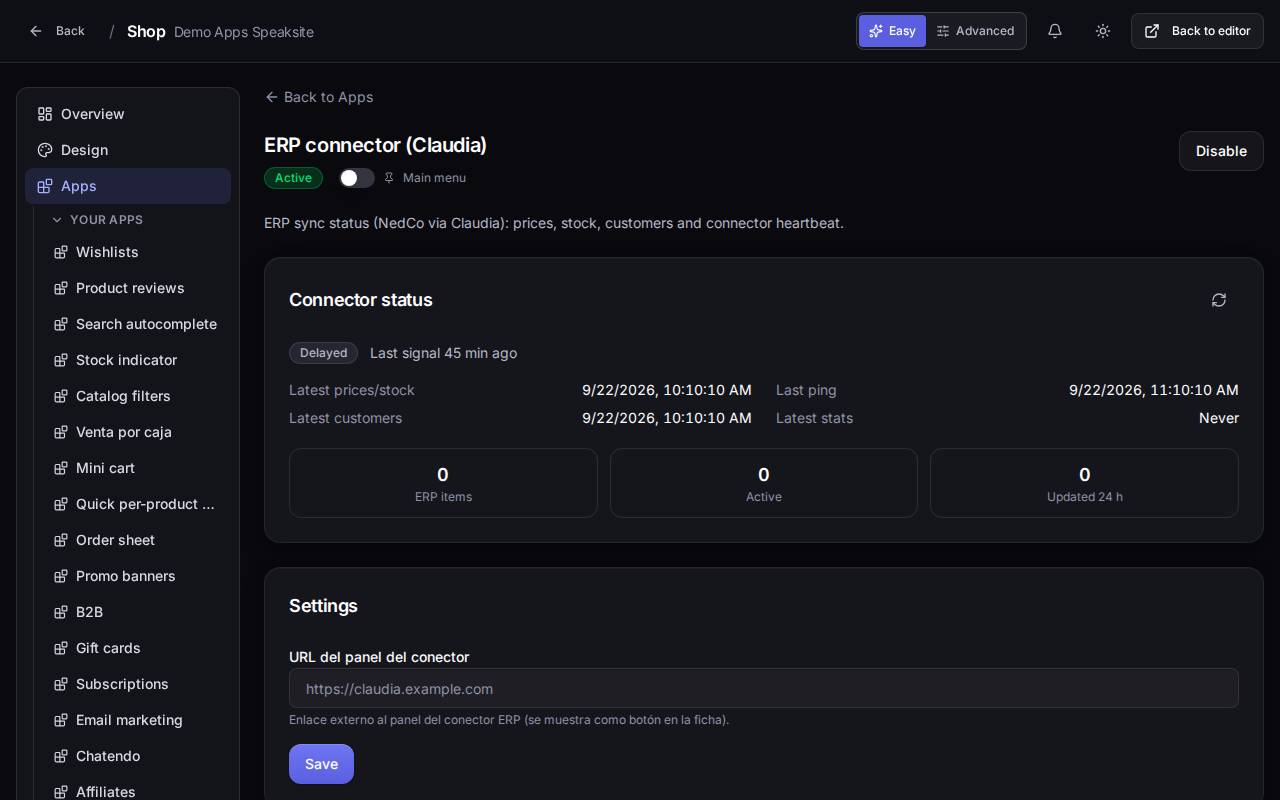Image resolution: width=1280 pixels, height=800 pixels.
Task: Click the Active status badge
Action: pos(293,178)
